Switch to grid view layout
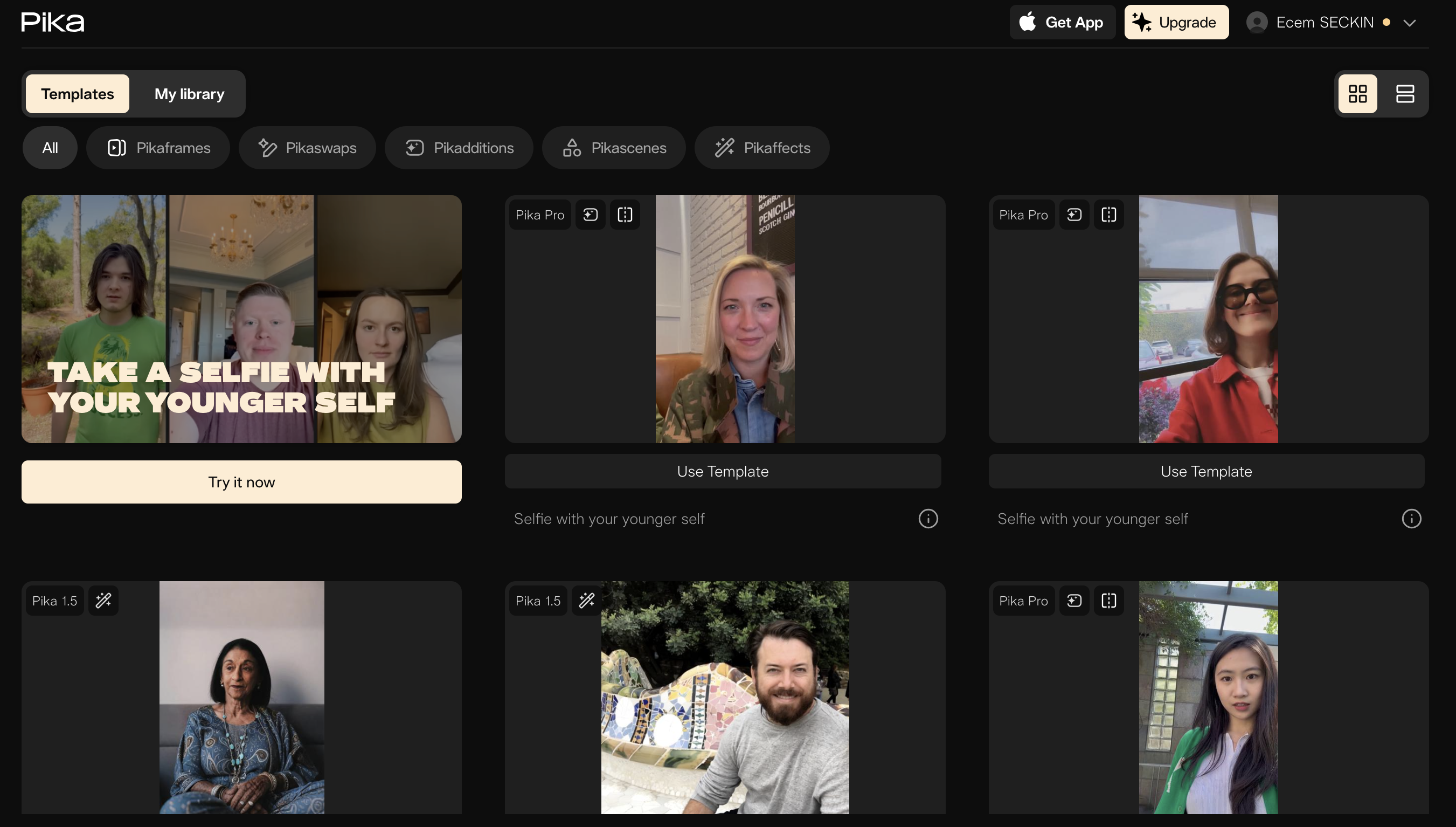 [1357, 94]
